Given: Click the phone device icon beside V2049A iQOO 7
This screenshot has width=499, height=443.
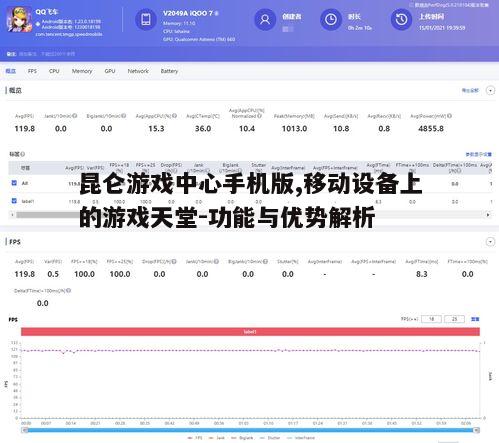Looking at the screenshot, I should [x=146, y=19].
